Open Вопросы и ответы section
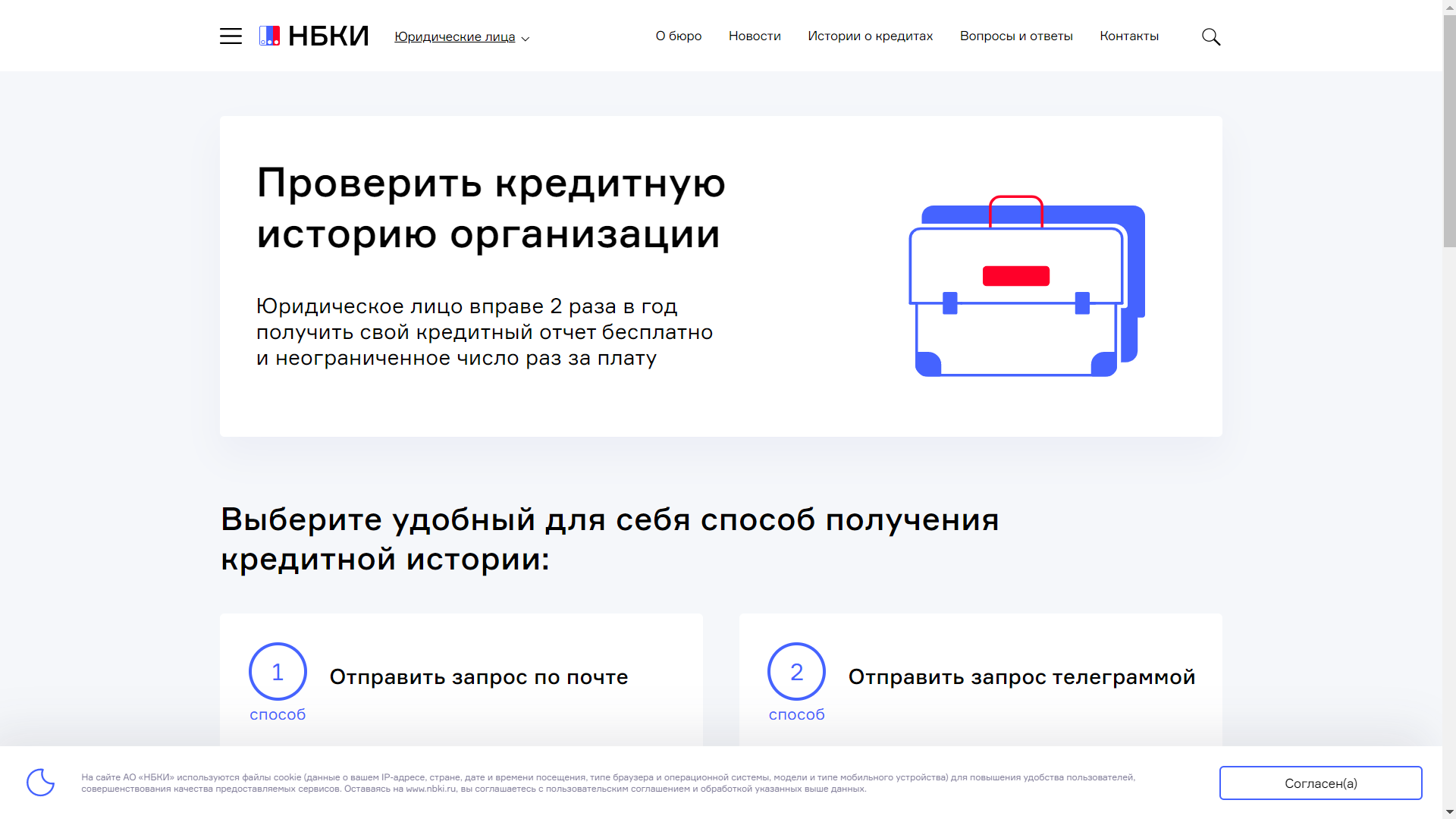1456x819 pixels. (1016, 36)
